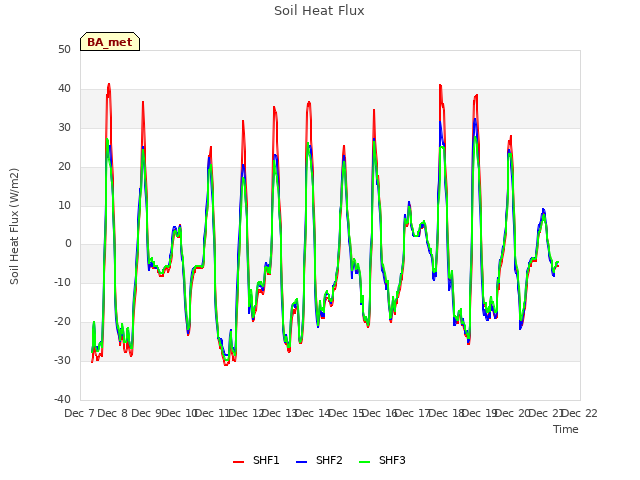
Task: Click the BA_met annotation label
Action: [110, 42]
